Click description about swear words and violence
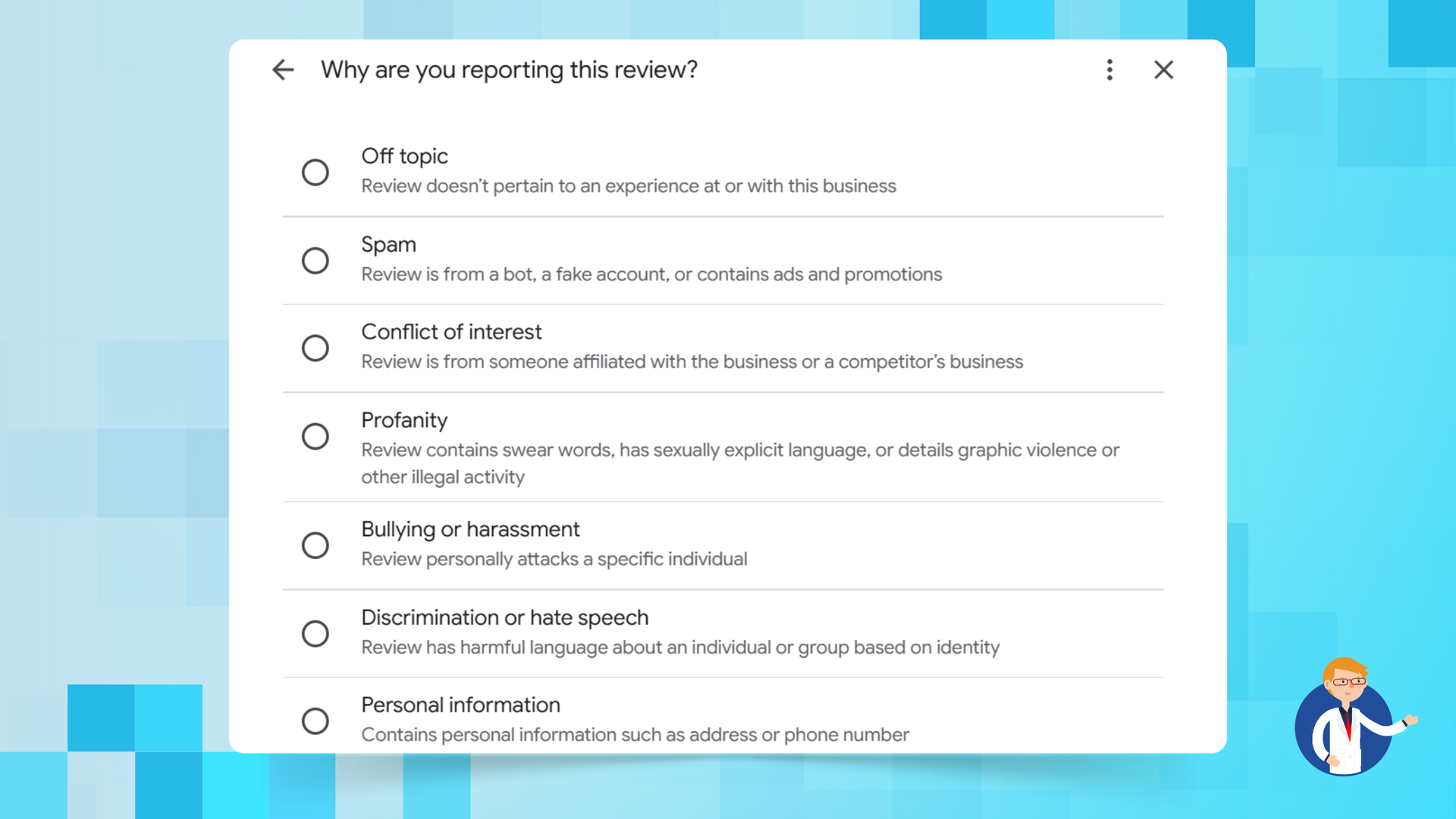 point(740,463)
